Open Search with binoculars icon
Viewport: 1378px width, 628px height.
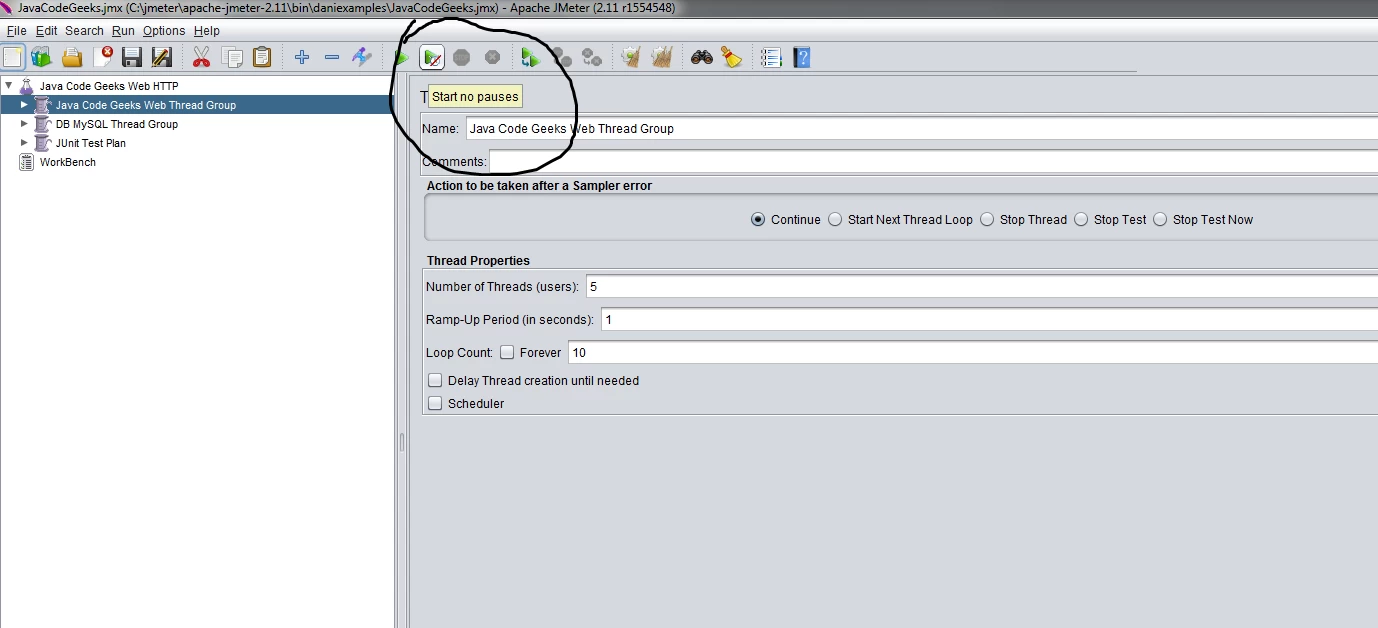702,57
